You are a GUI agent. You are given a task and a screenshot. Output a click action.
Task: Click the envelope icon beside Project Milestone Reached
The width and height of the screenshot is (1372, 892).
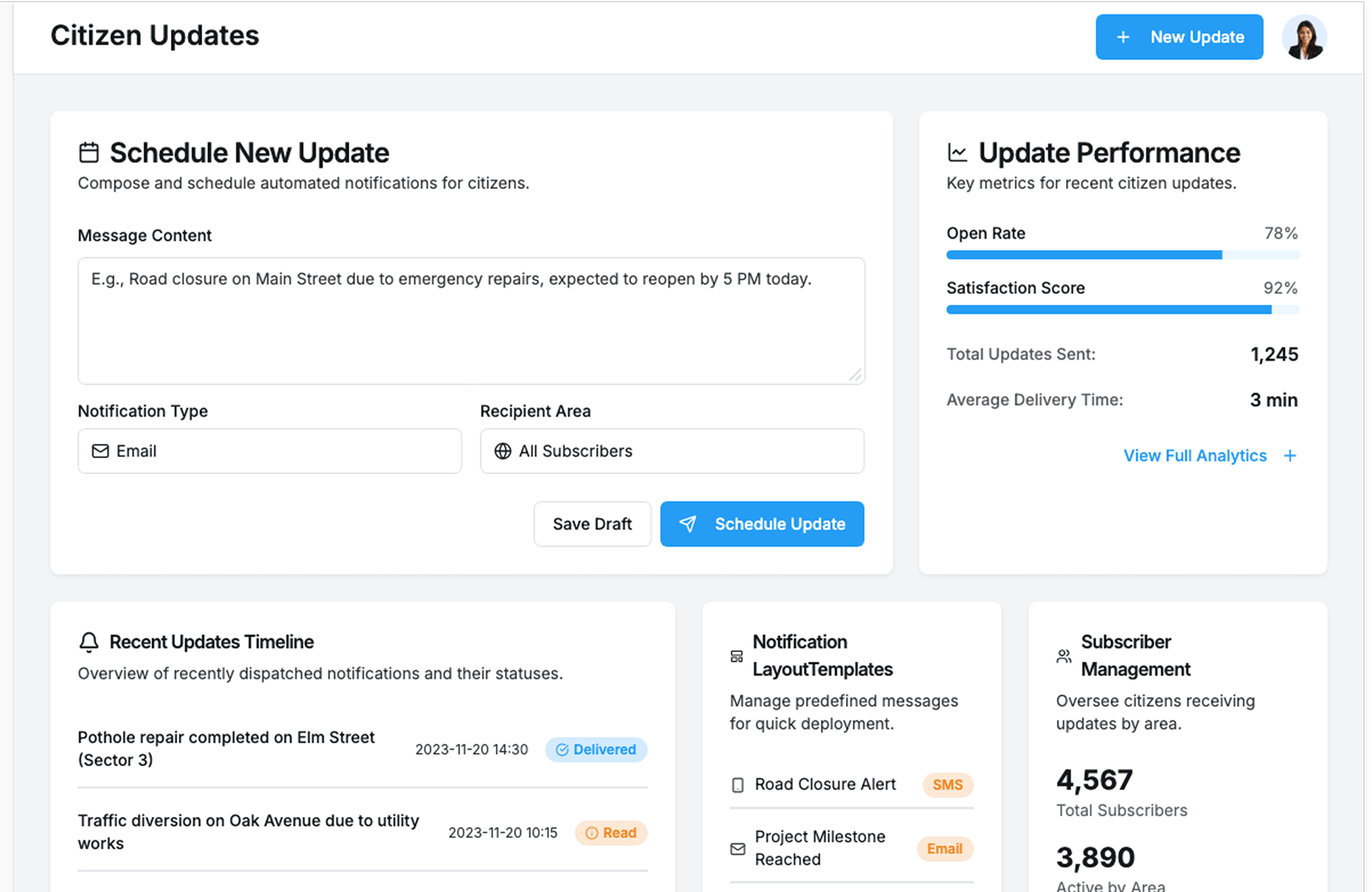point(738,848)
